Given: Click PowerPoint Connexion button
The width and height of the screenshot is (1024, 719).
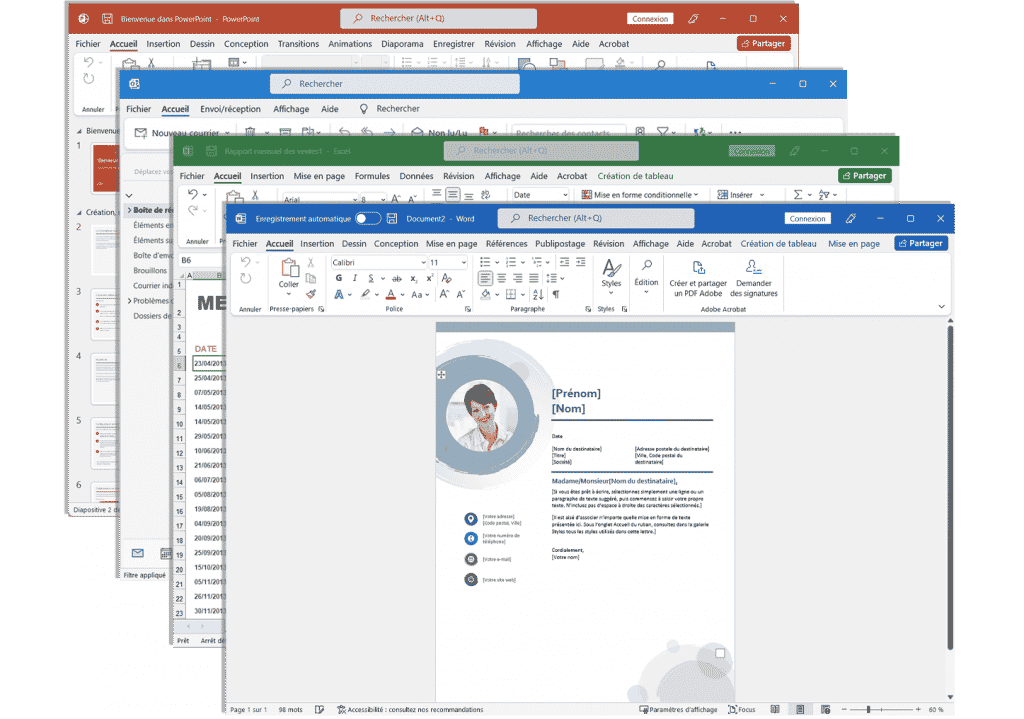Looking at the screenshot, I should click(x=650, y=19).
